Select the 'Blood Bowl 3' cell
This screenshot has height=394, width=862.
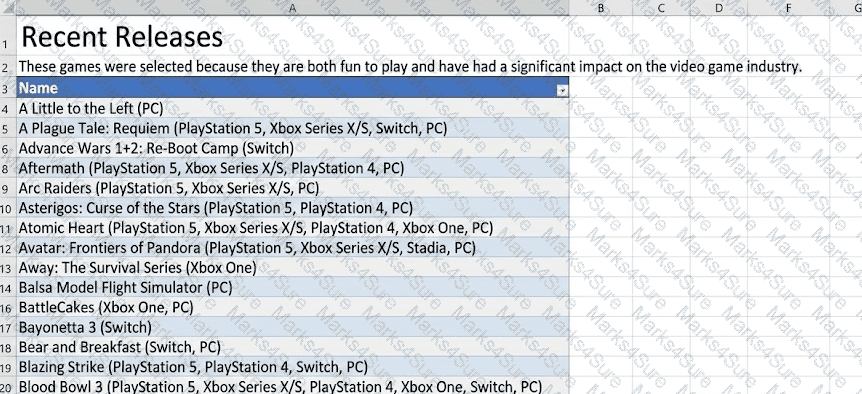pyautogui.click(x=292, y=386)
